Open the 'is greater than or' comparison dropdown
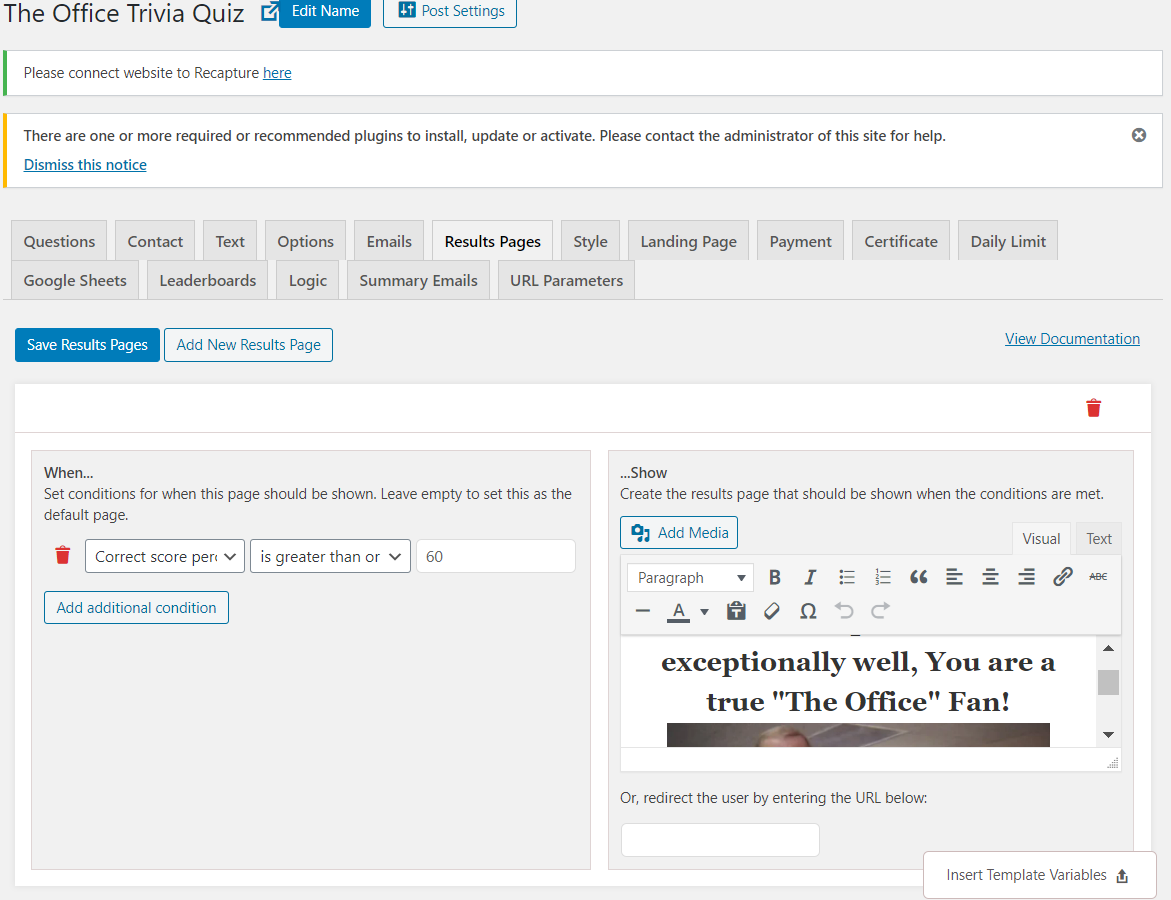The width and height of the screenshot is (1171, 900). click(x=330, y=556)
